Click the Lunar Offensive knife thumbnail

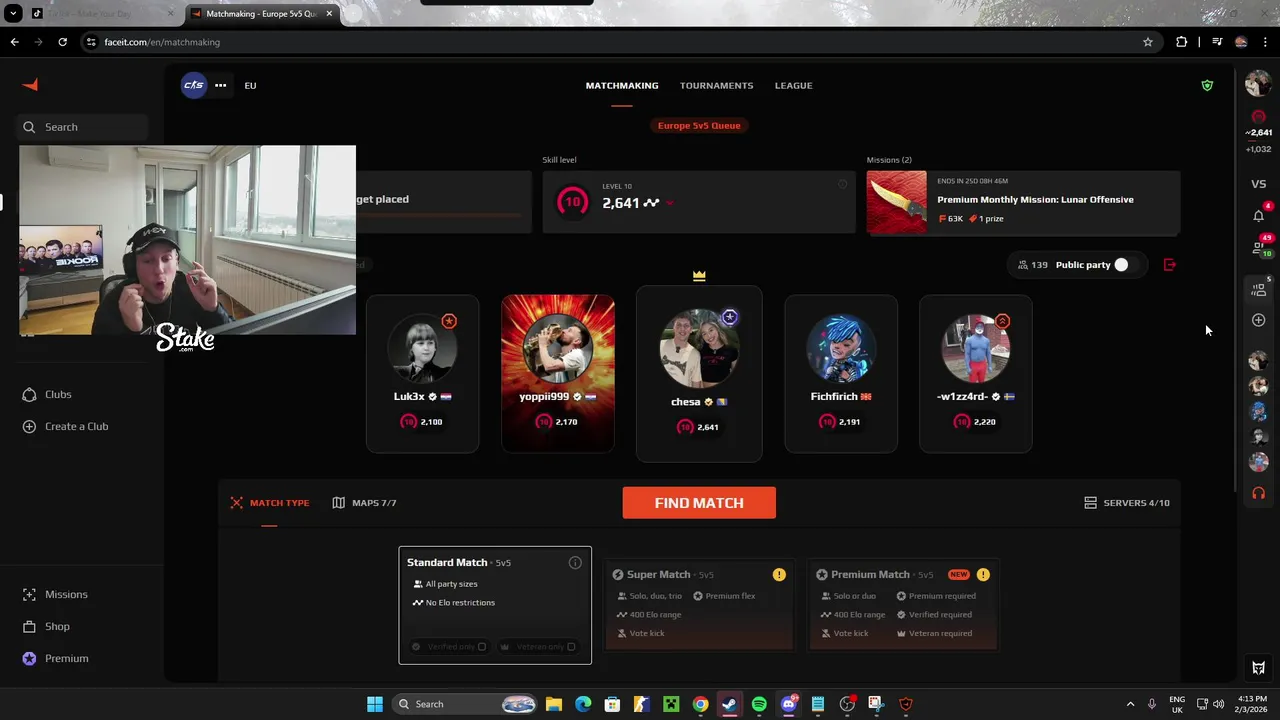896,202
